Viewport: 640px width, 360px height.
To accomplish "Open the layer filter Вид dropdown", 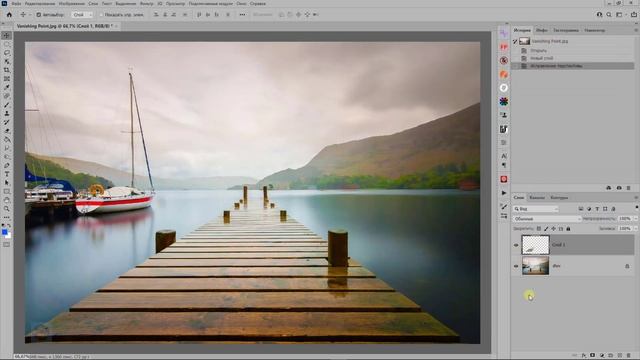I will coord(536,209).
